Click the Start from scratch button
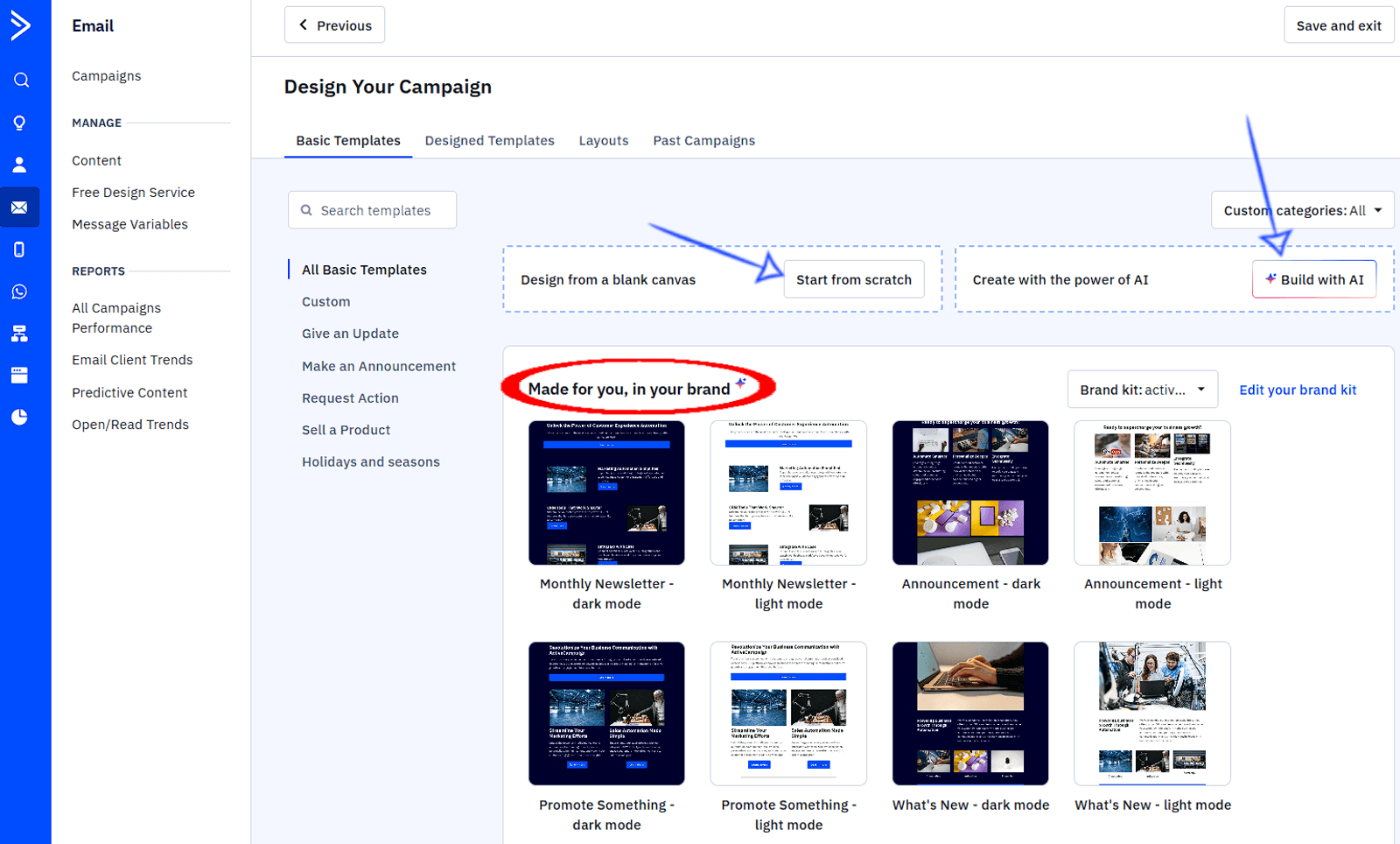The height and width of the screenshot is (844, 1400). 853,279
